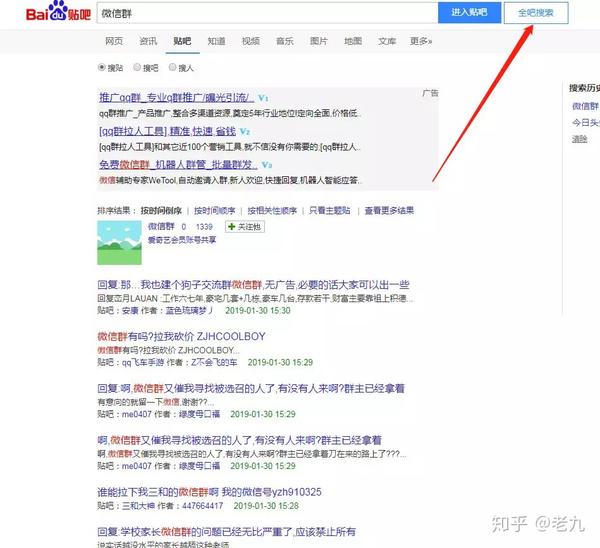Image resolution: width=600 pixels, height=548 pixels.
Task: Click the 微信群 entry in search history
Action: pos(585,106)
